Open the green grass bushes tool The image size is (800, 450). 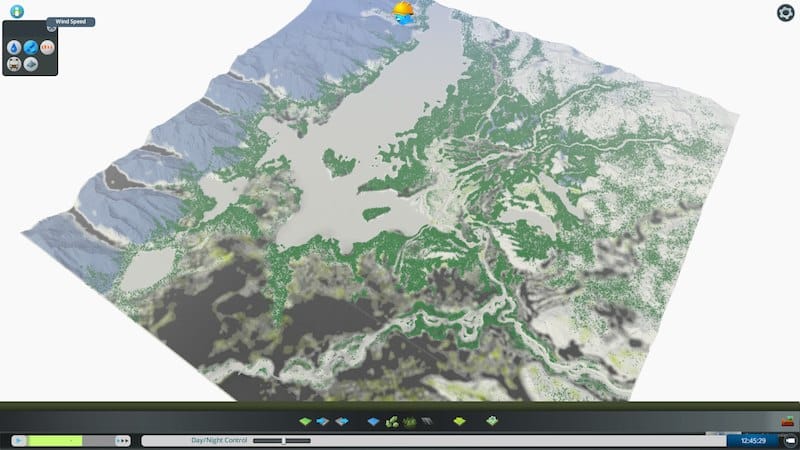pos(408,421)
